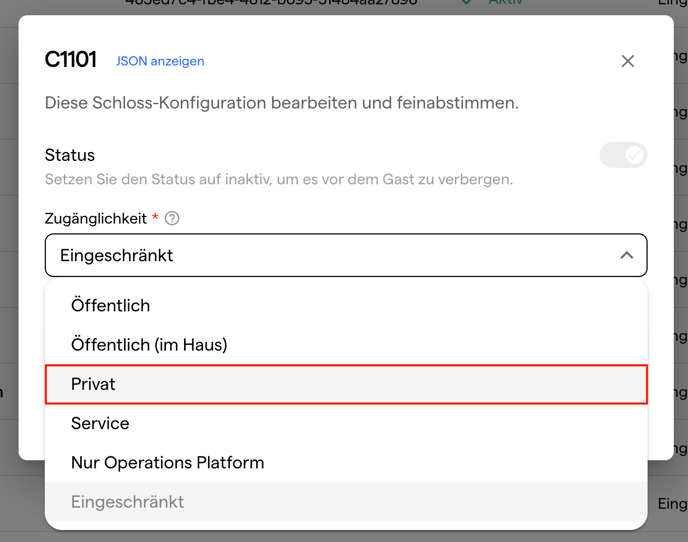Select the greyed Eingeschränkt list entry
This screenshot has height=542, width=688.
click(127, 502)
